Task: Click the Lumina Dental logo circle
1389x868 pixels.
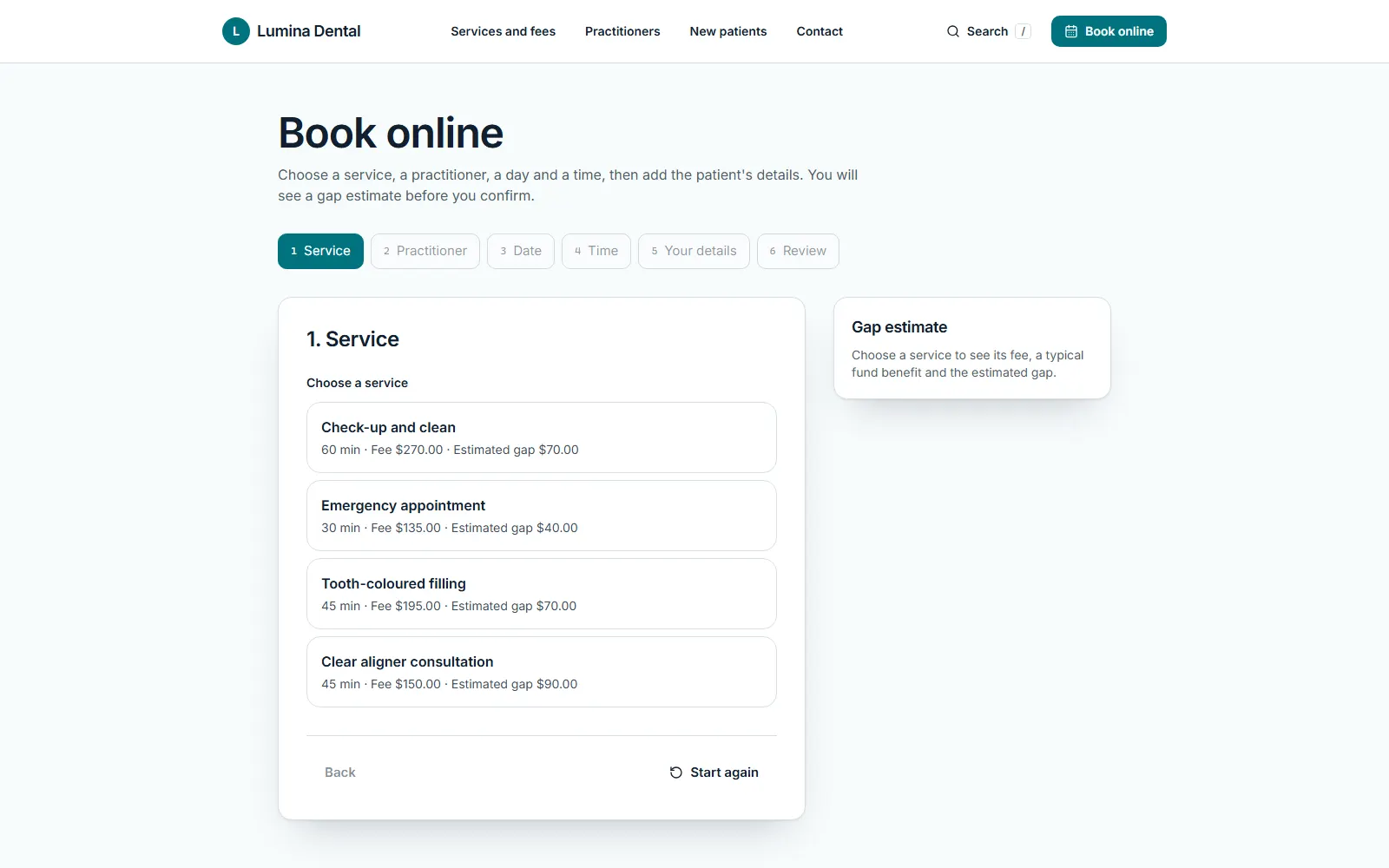Action: pos(236,31)
